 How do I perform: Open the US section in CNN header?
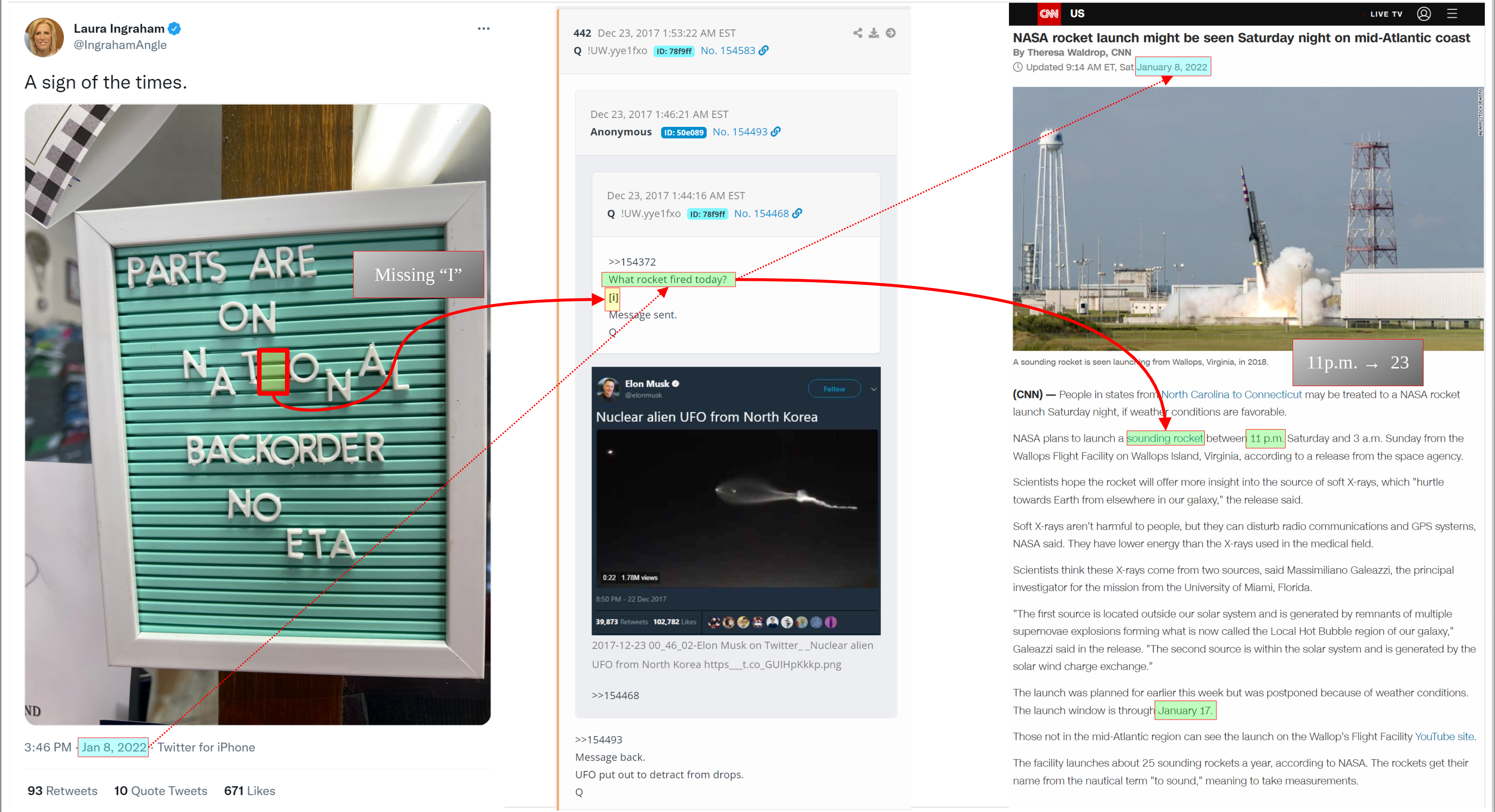[1077, 14]
